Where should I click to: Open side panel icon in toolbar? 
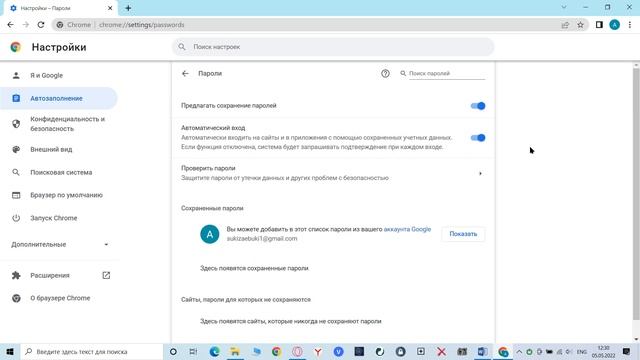[599, 25]
